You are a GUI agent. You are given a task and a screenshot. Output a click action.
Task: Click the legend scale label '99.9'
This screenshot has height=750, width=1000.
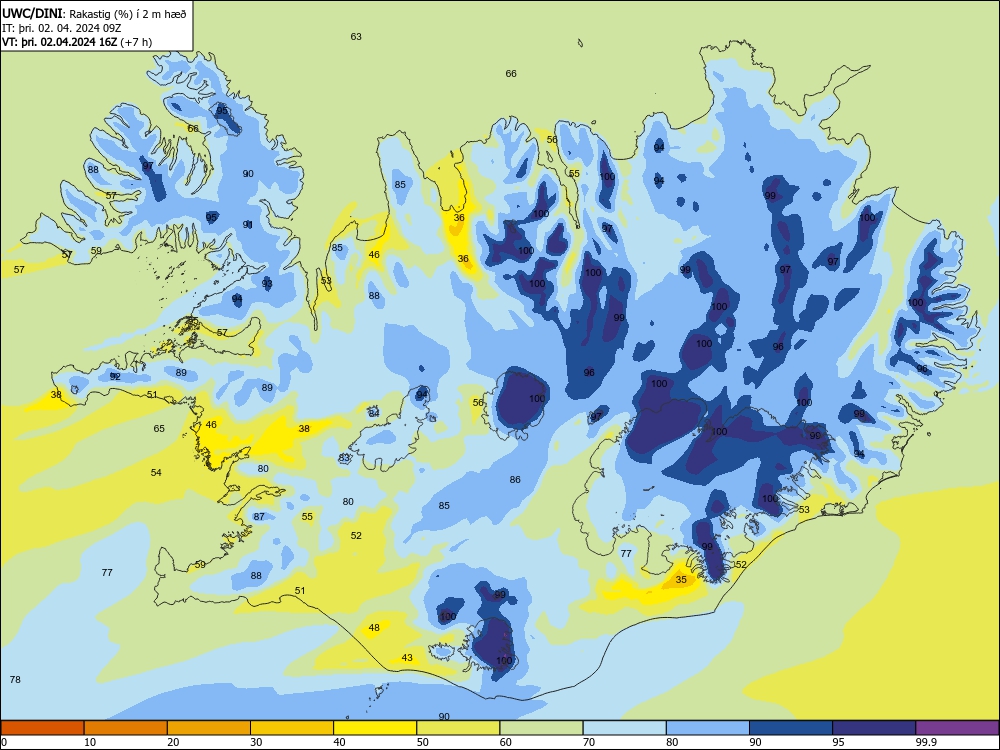(x=925, y=742)
